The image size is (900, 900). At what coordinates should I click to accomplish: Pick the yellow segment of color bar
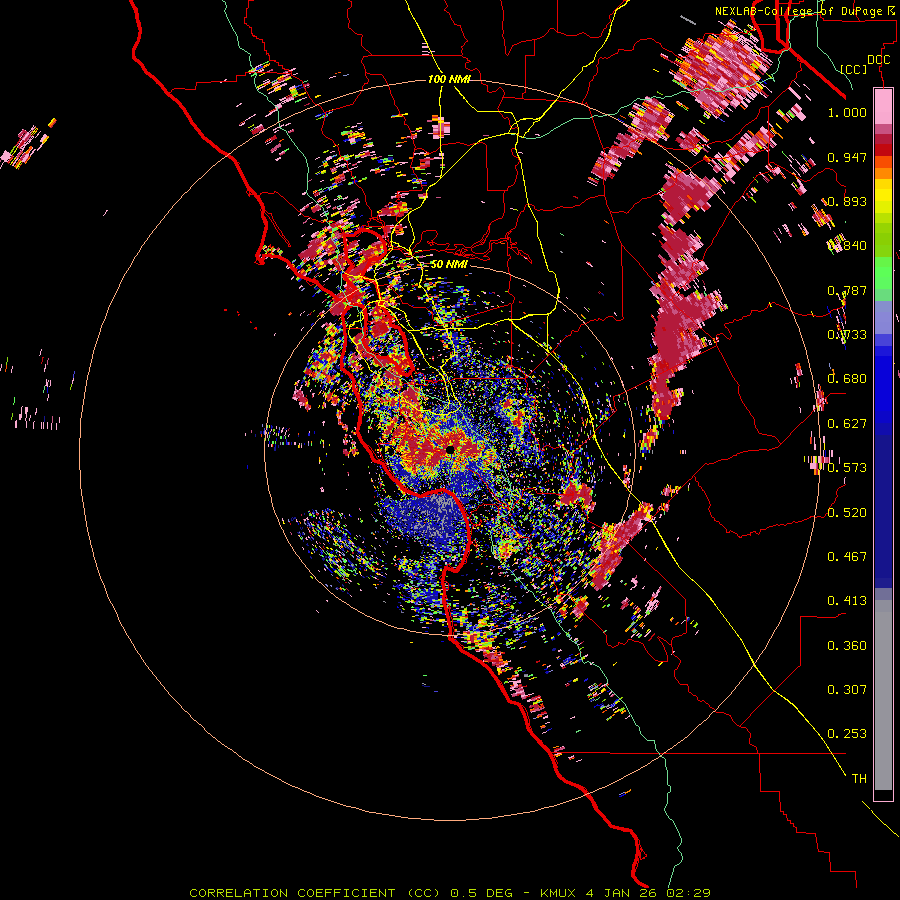pos(883,196)
